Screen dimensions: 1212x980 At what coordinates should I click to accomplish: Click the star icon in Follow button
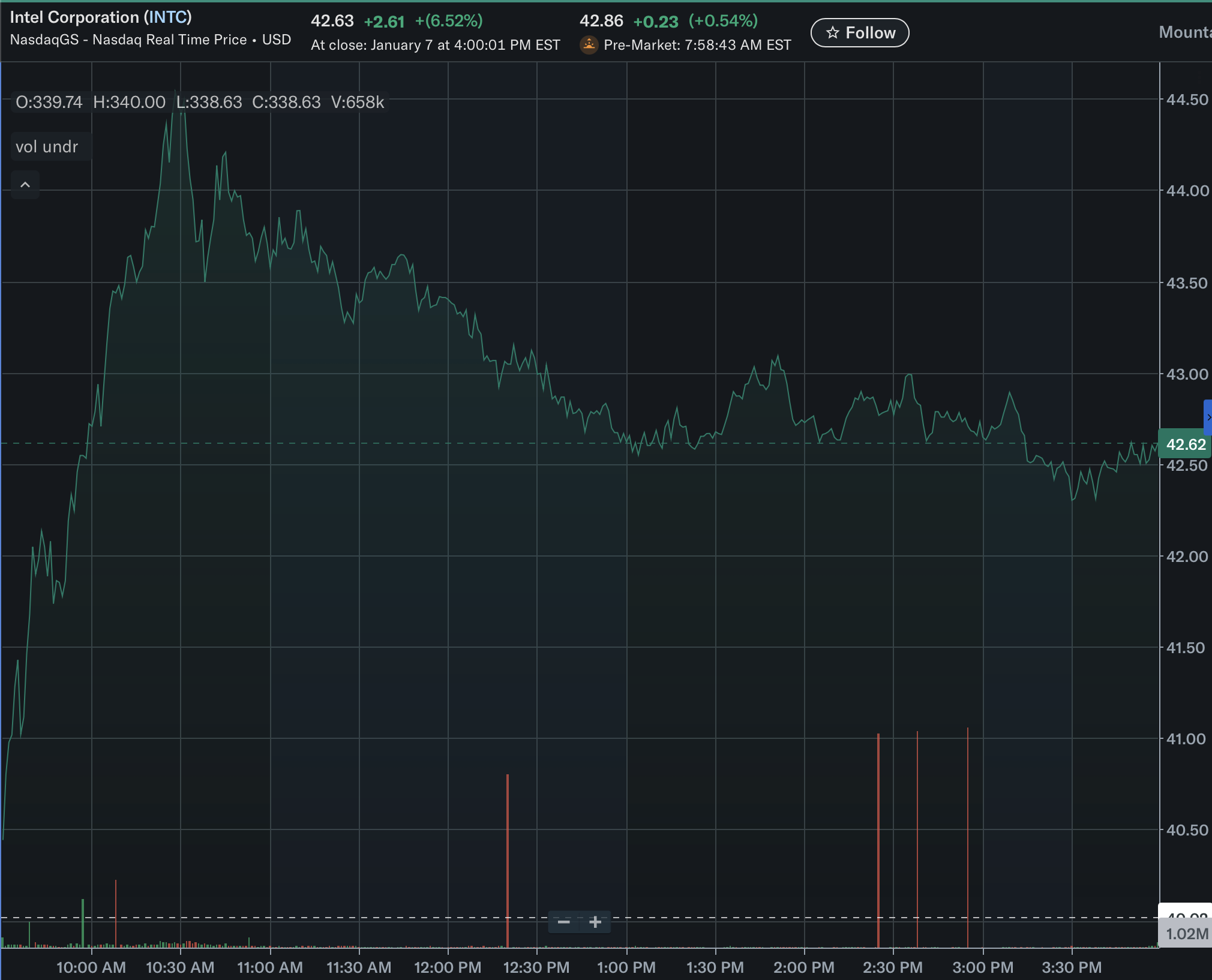pos(832,33)
